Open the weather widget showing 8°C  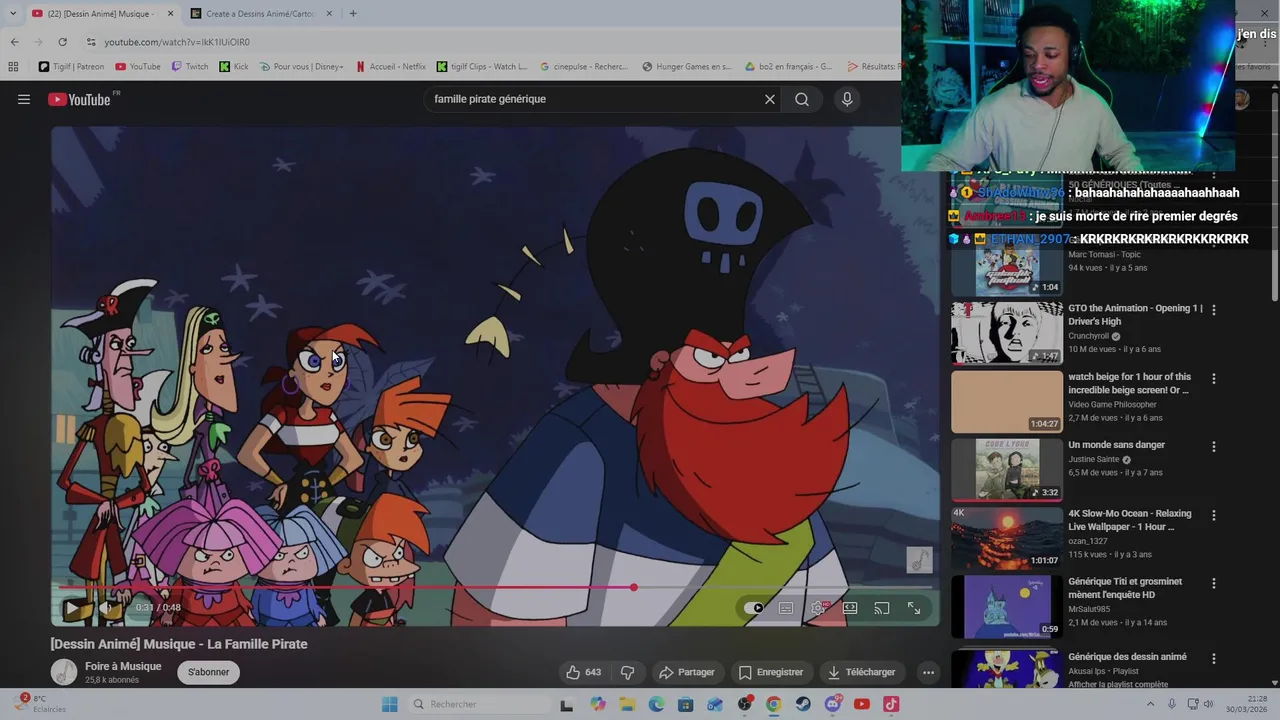point(40,704)
